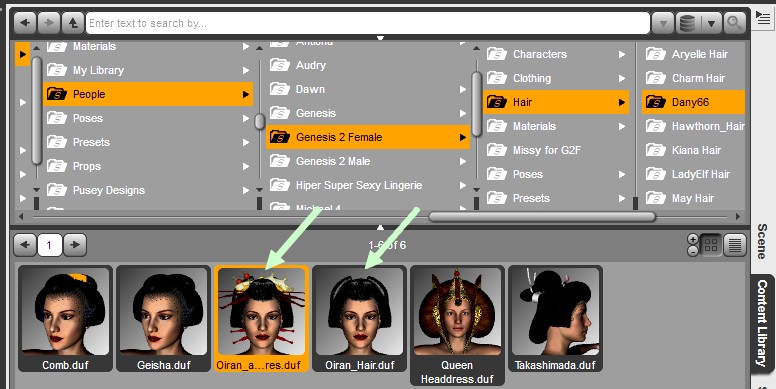Click the back navigation arrow in toolbar
This screenshot has height=389, width=776.
[x=25, y=23]
